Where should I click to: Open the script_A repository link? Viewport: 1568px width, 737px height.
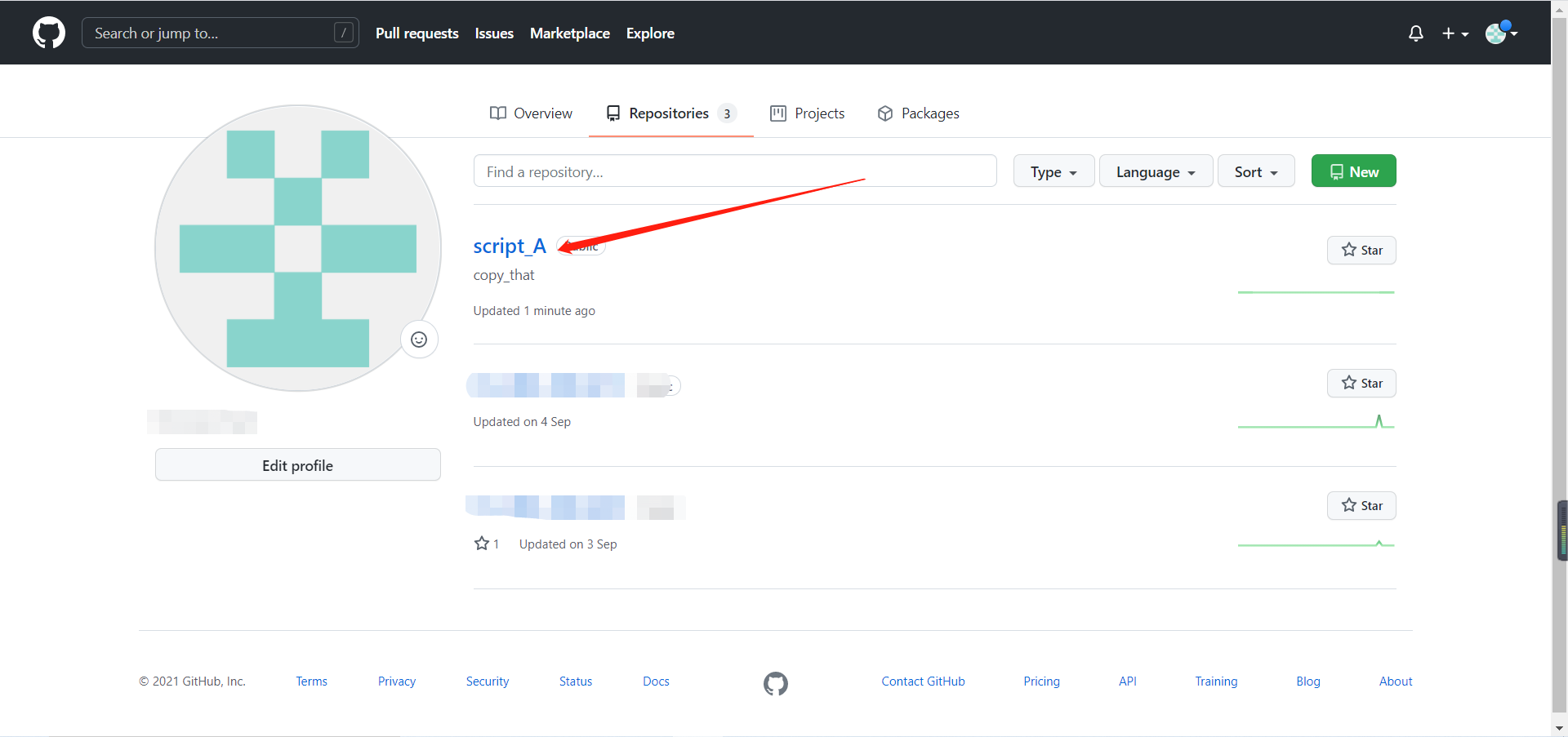click(x=510, y=246)
